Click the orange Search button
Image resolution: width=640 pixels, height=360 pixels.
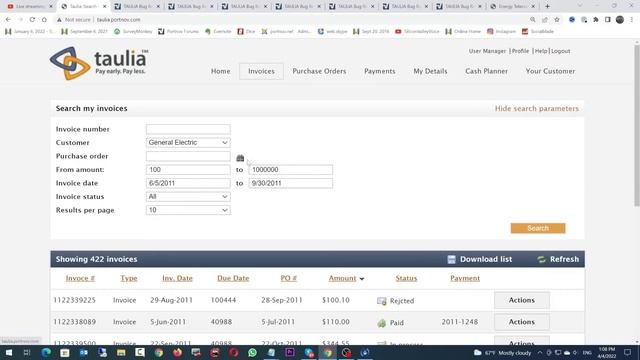[538, 228]
